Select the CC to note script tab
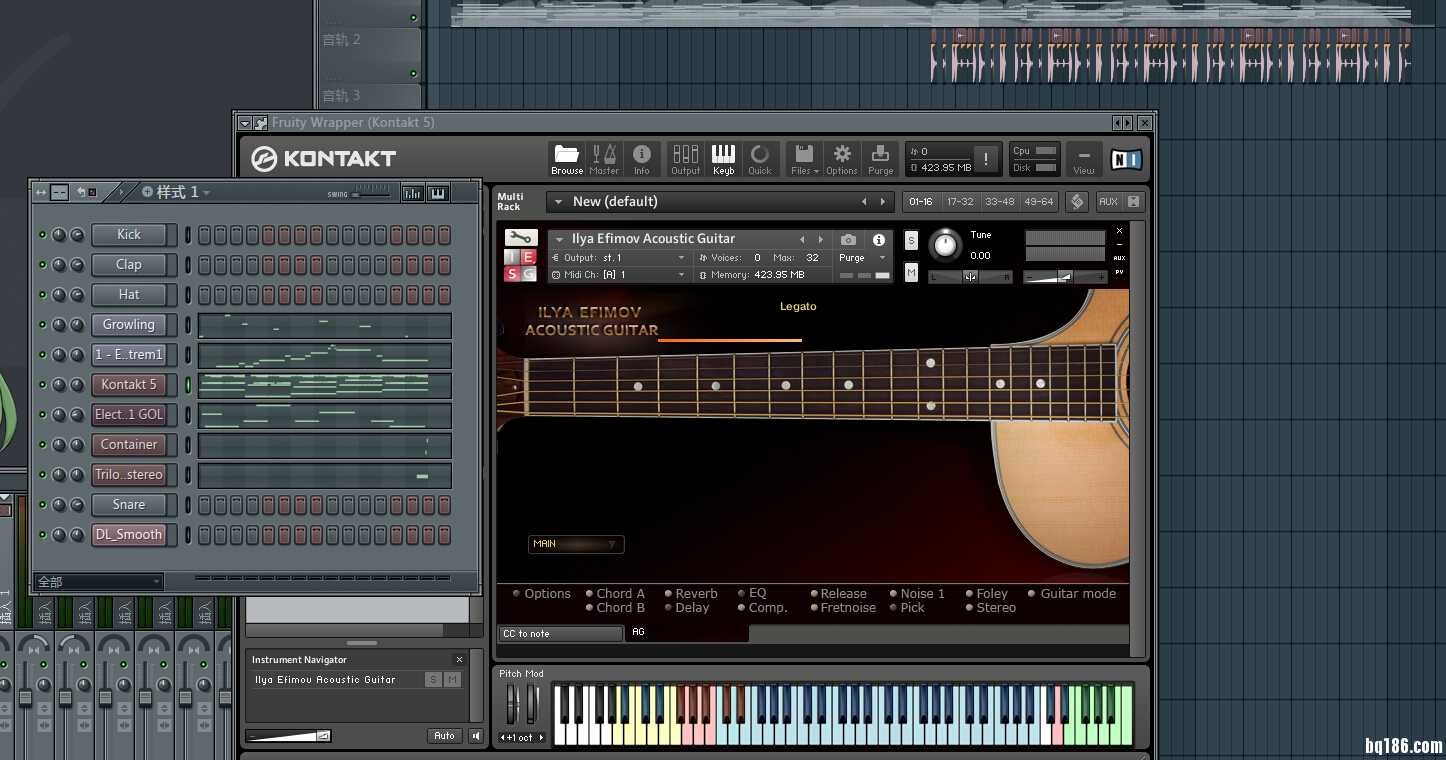This screenshot has width=1446, height=760. [561, 633]
